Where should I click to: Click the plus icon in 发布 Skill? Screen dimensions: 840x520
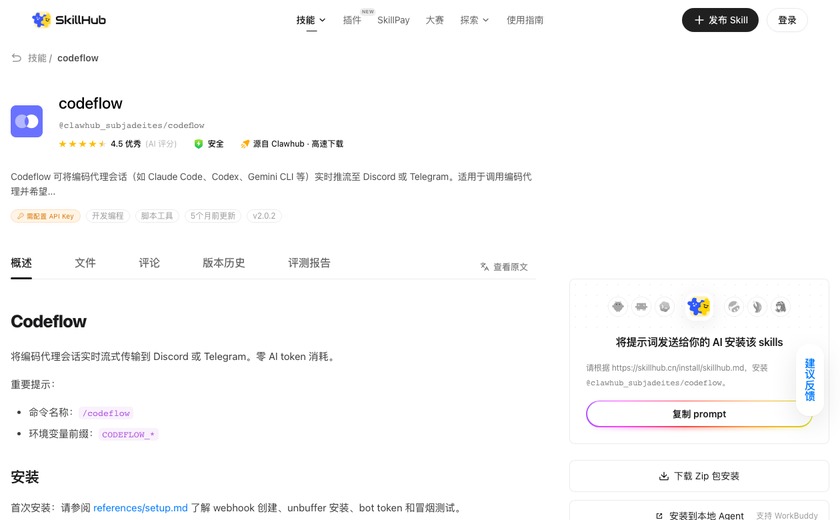699,20
